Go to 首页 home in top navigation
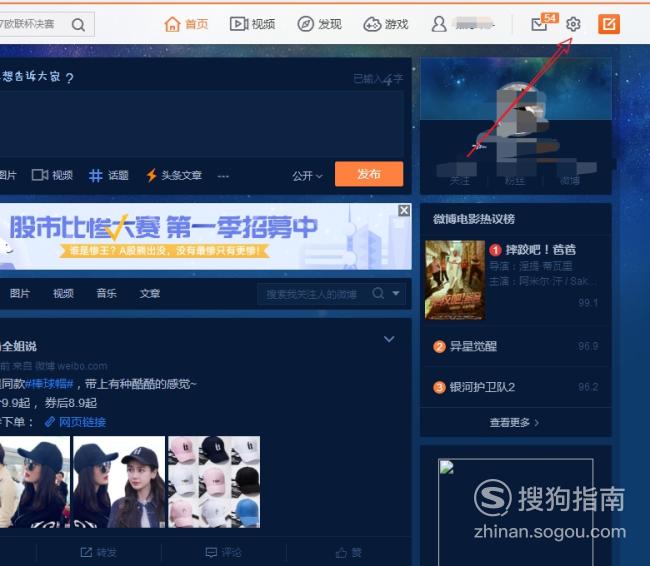The image size is (650, 566). [x=186, y=24]
